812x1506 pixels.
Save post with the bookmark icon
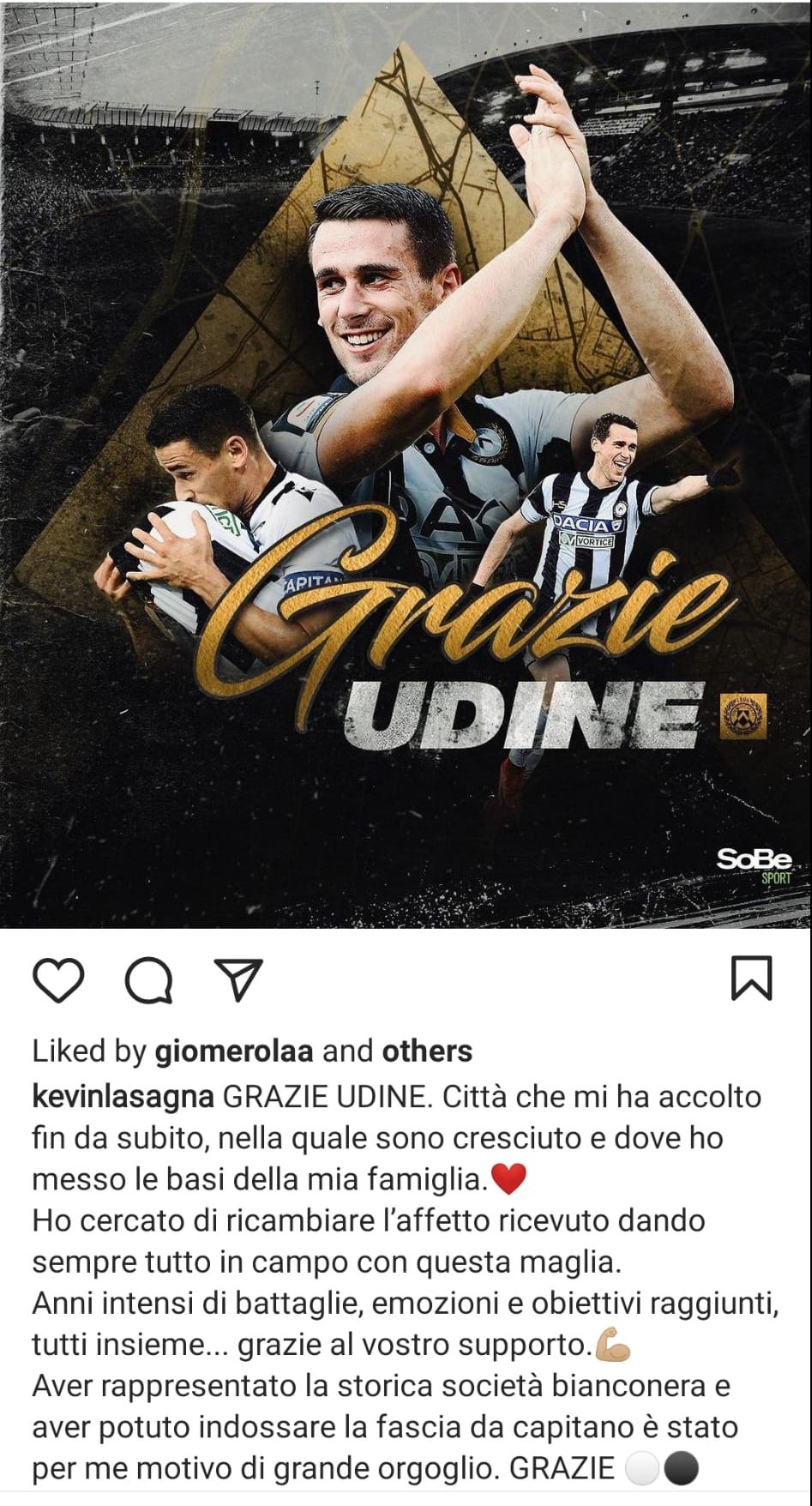tap(751, 979)
